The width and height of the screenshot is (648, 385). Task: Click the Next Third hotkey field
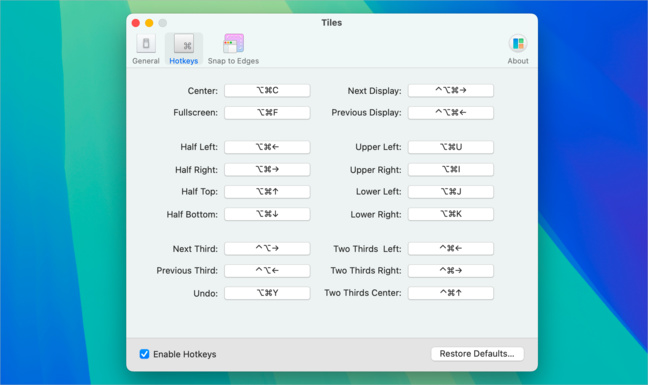coord(267,248)
